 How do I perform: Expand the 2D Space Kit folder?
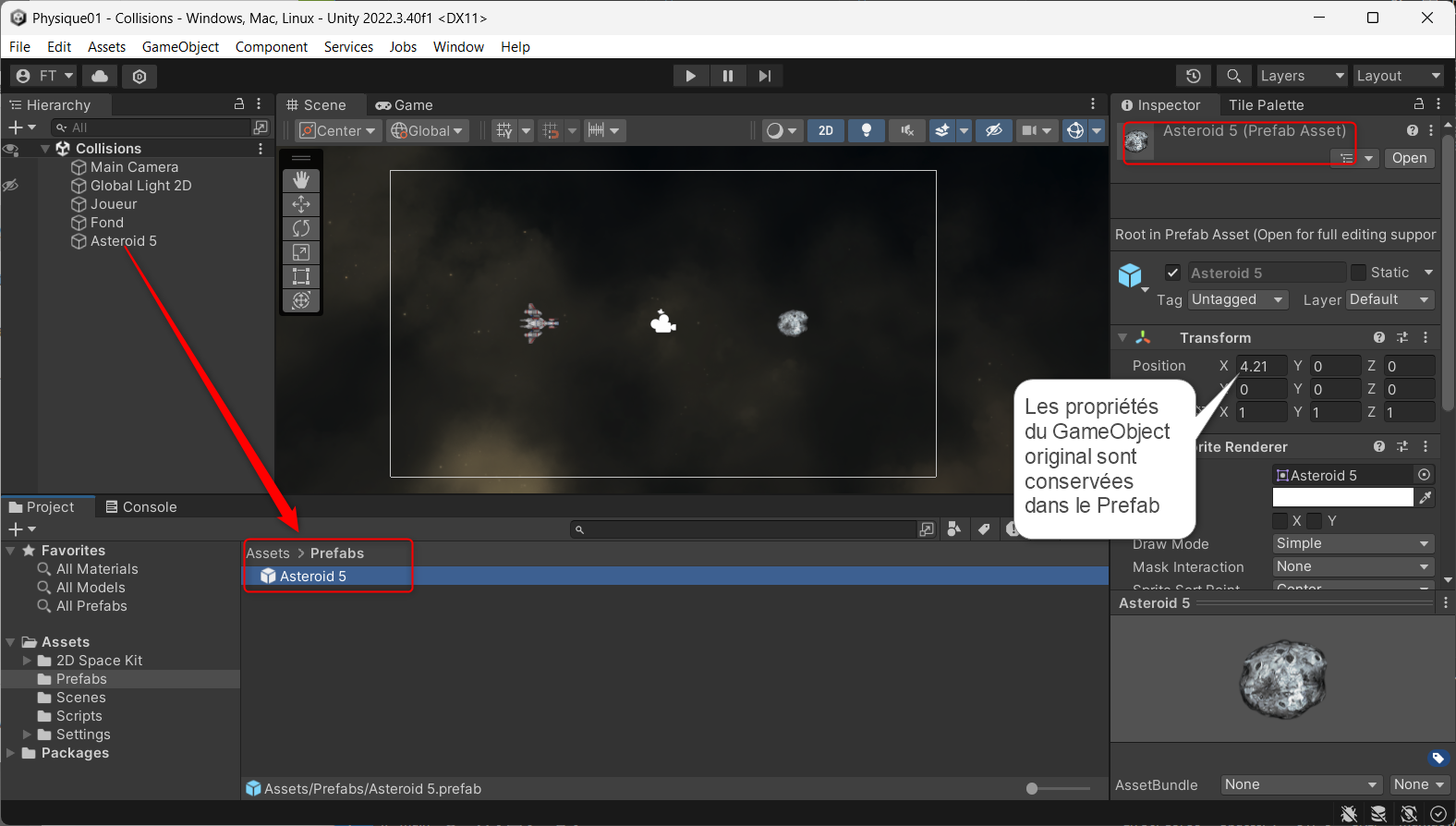point(28,661)
